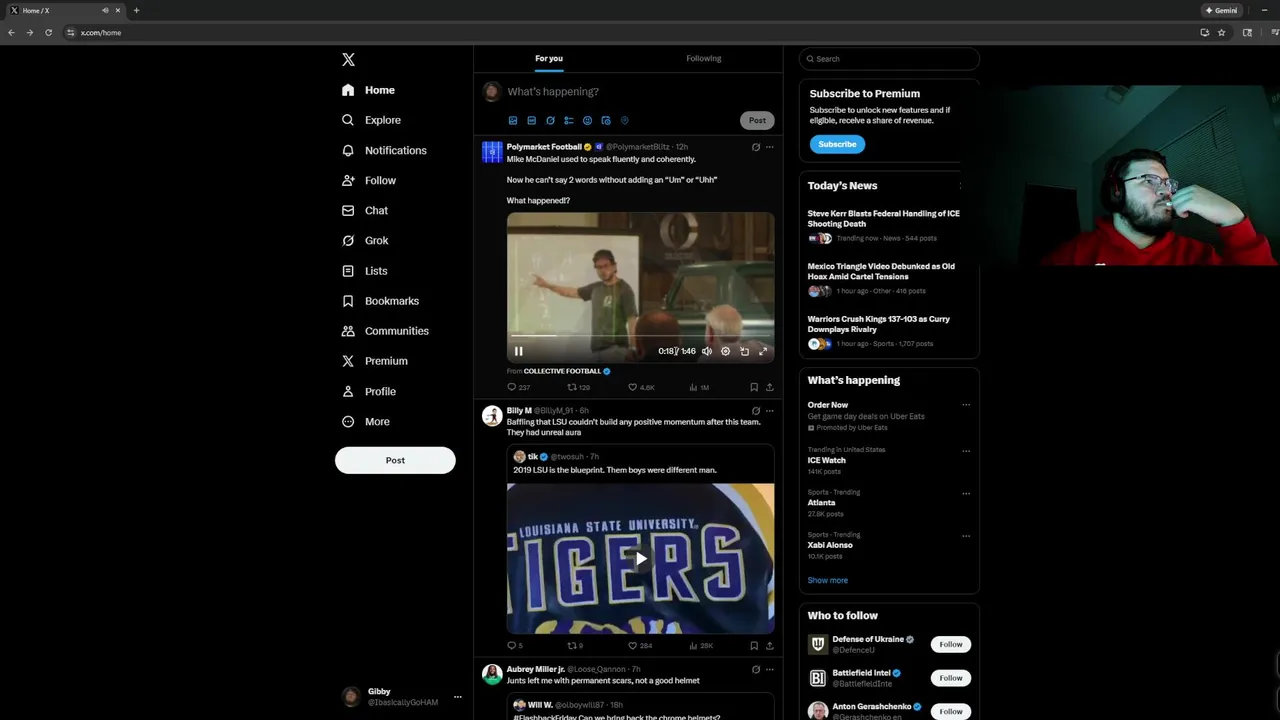The height and width of the screenshot is (720, 1280).
Task: Seek along the McDaniel video progress bar
Action: 640,337
